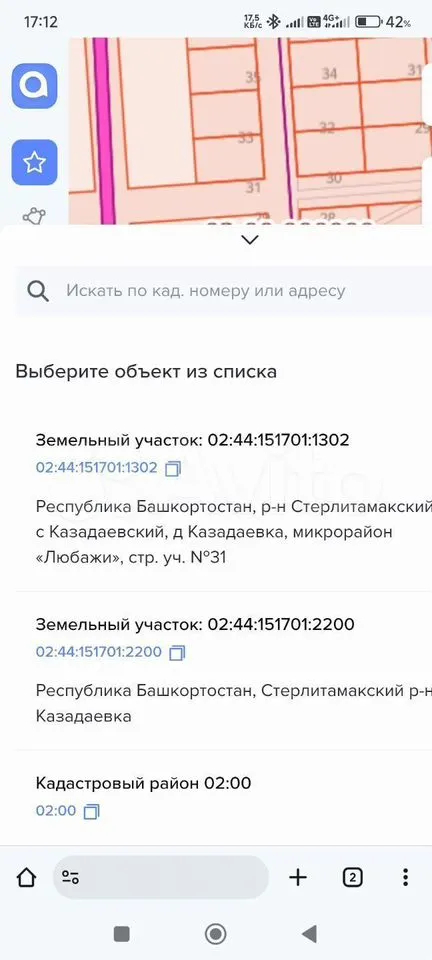
Task: Copy cadastral number 02:44:151701:1302
Action: click(174, 468)
